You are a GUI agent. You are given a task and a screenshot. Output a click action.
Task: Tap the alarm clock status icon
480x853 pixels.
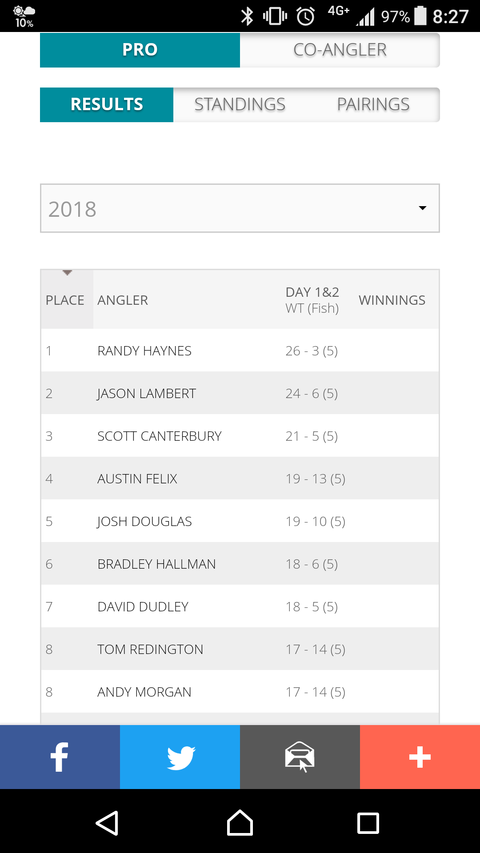point(305,16)
